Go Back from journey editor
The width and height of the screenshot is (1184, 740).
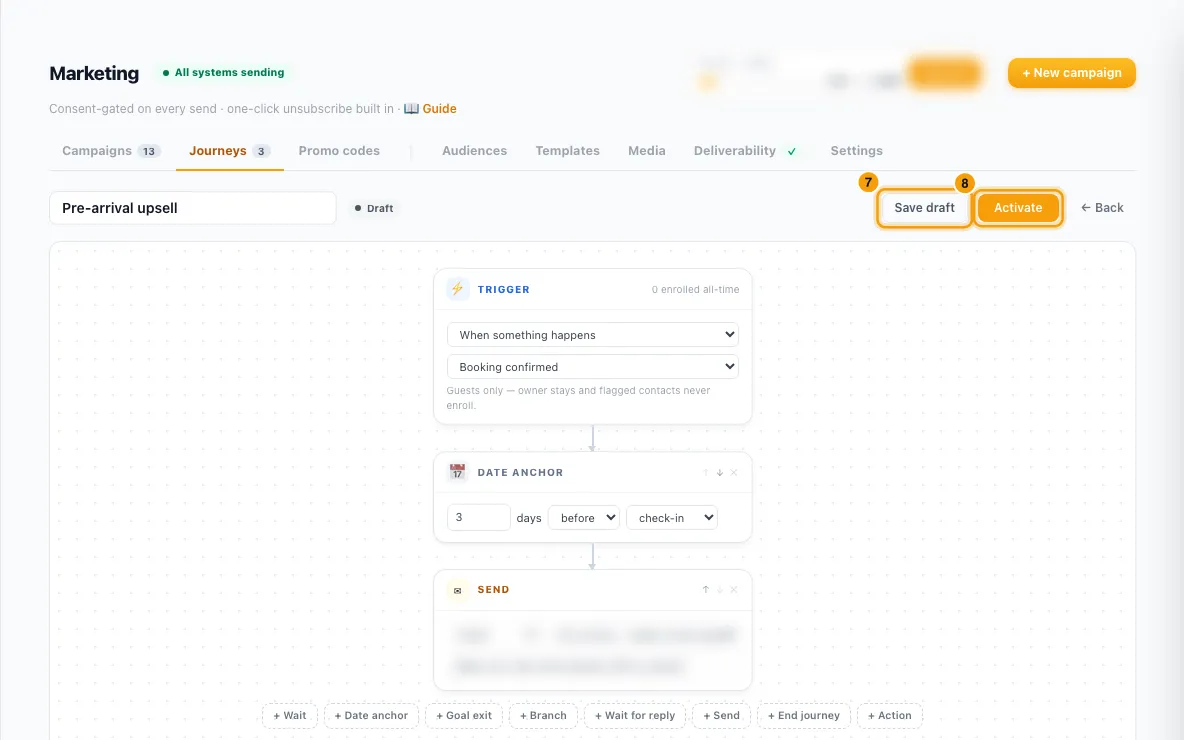[x=1102, y=208]
